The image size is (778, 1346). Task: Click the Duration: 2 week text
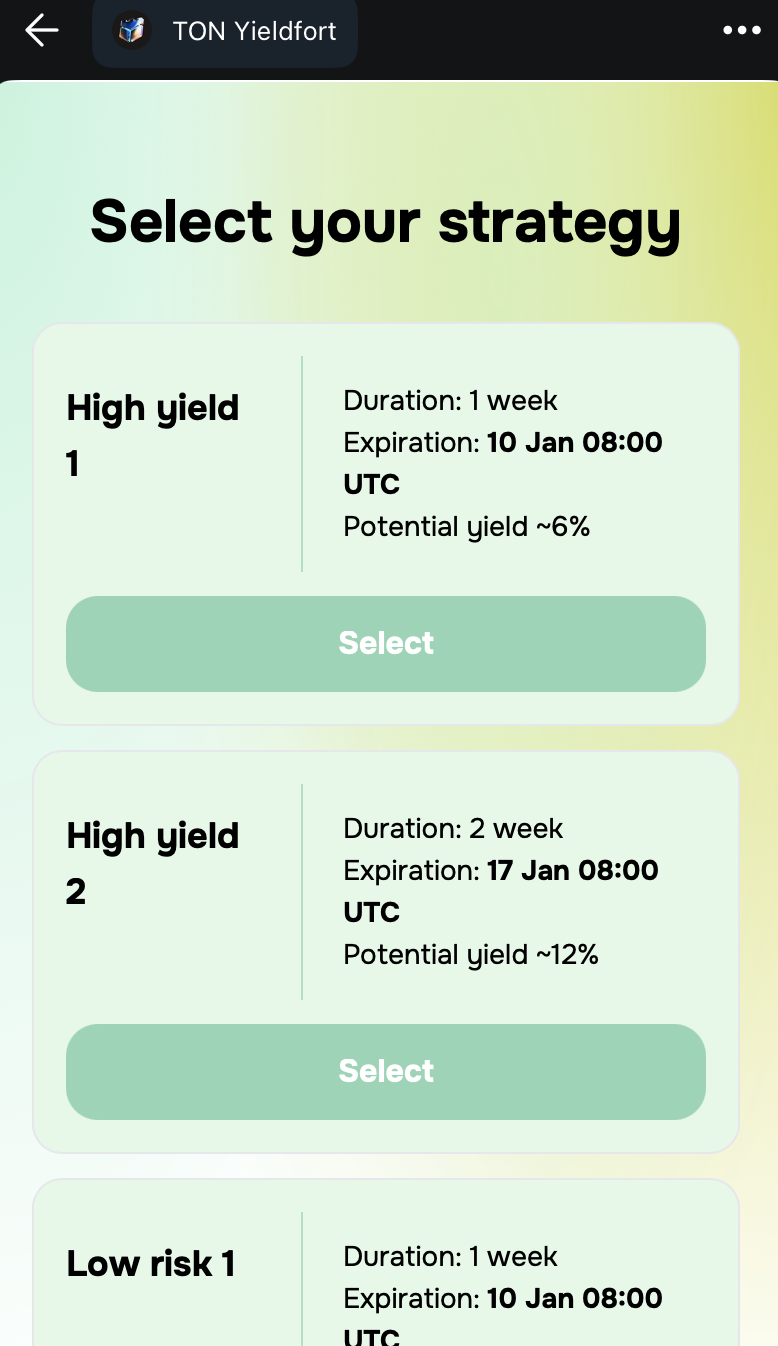click(453, 828)
